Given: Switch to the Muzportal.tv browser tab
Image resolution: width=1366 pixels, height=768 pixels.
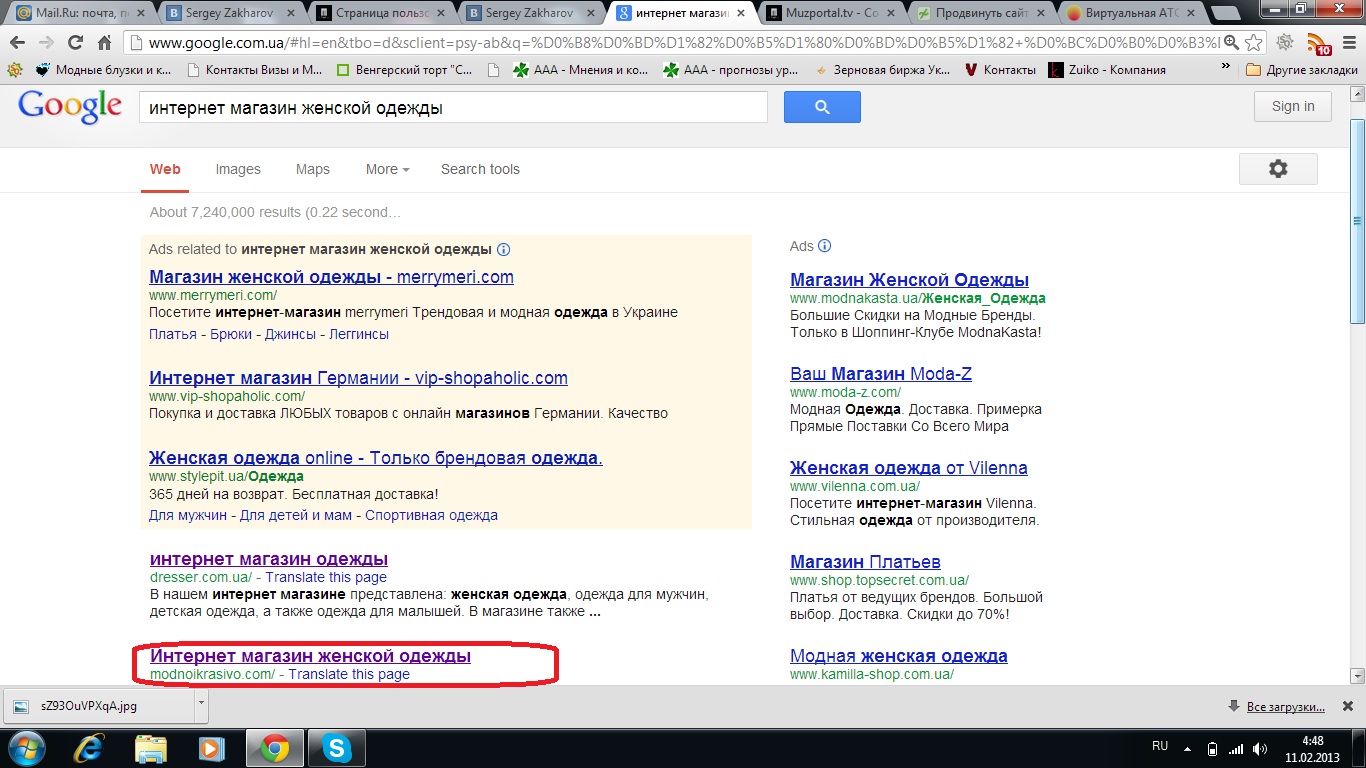Looking at the screenshot, I should coord(830,13).
